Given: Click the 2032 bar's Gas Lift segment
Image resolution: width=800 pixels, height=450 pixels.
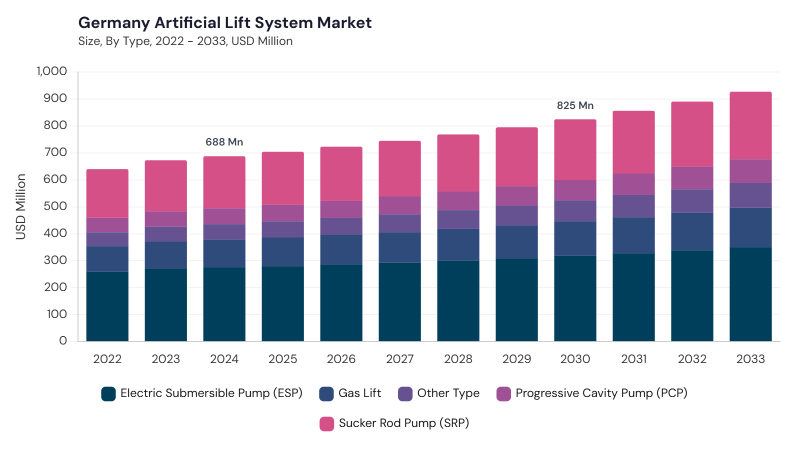Looking at the screenshot, I should pyautogui.click(x=692, y=232).
